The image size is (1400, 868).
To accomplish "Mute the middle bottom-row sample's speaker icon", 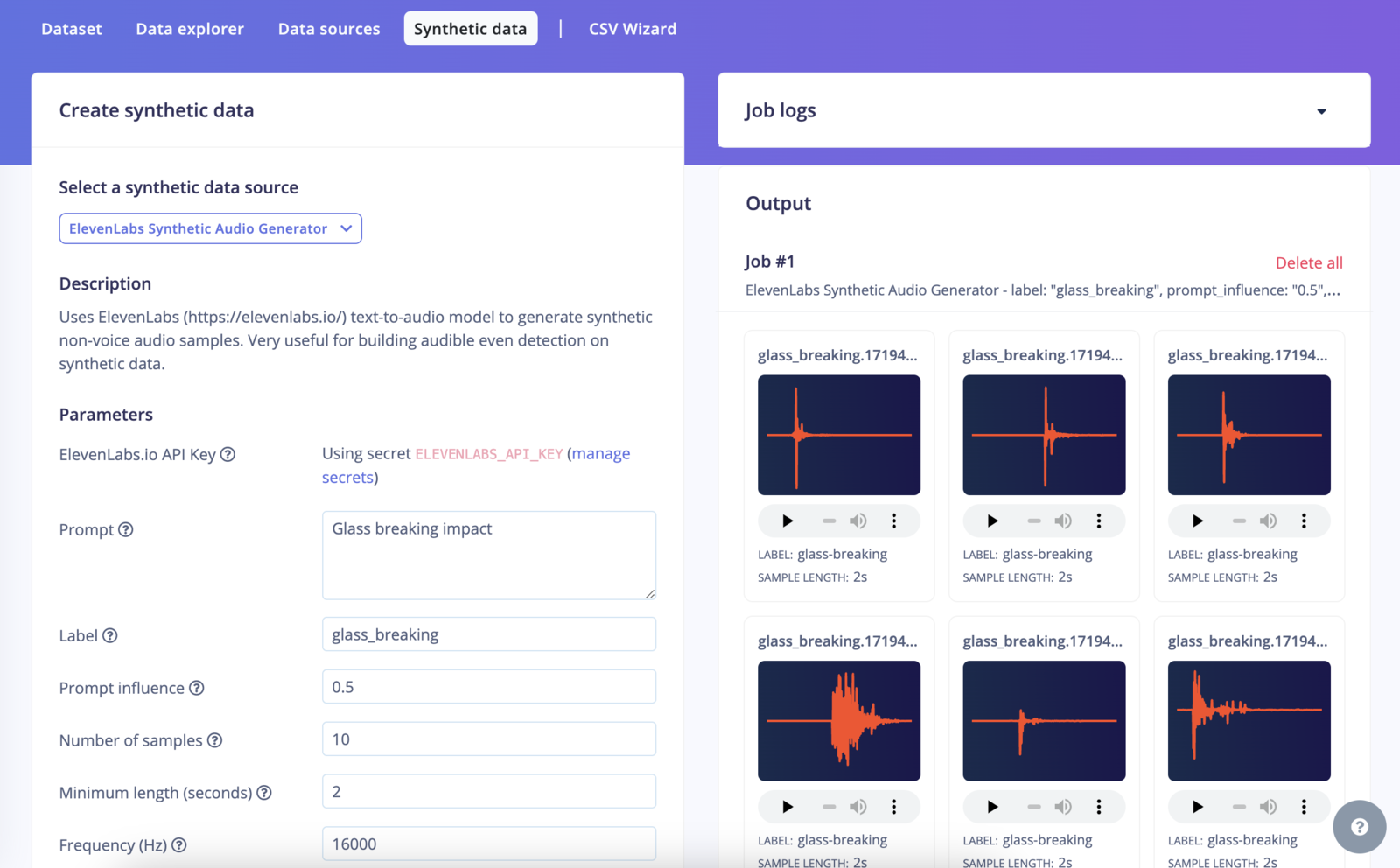I will point(1063,807).
